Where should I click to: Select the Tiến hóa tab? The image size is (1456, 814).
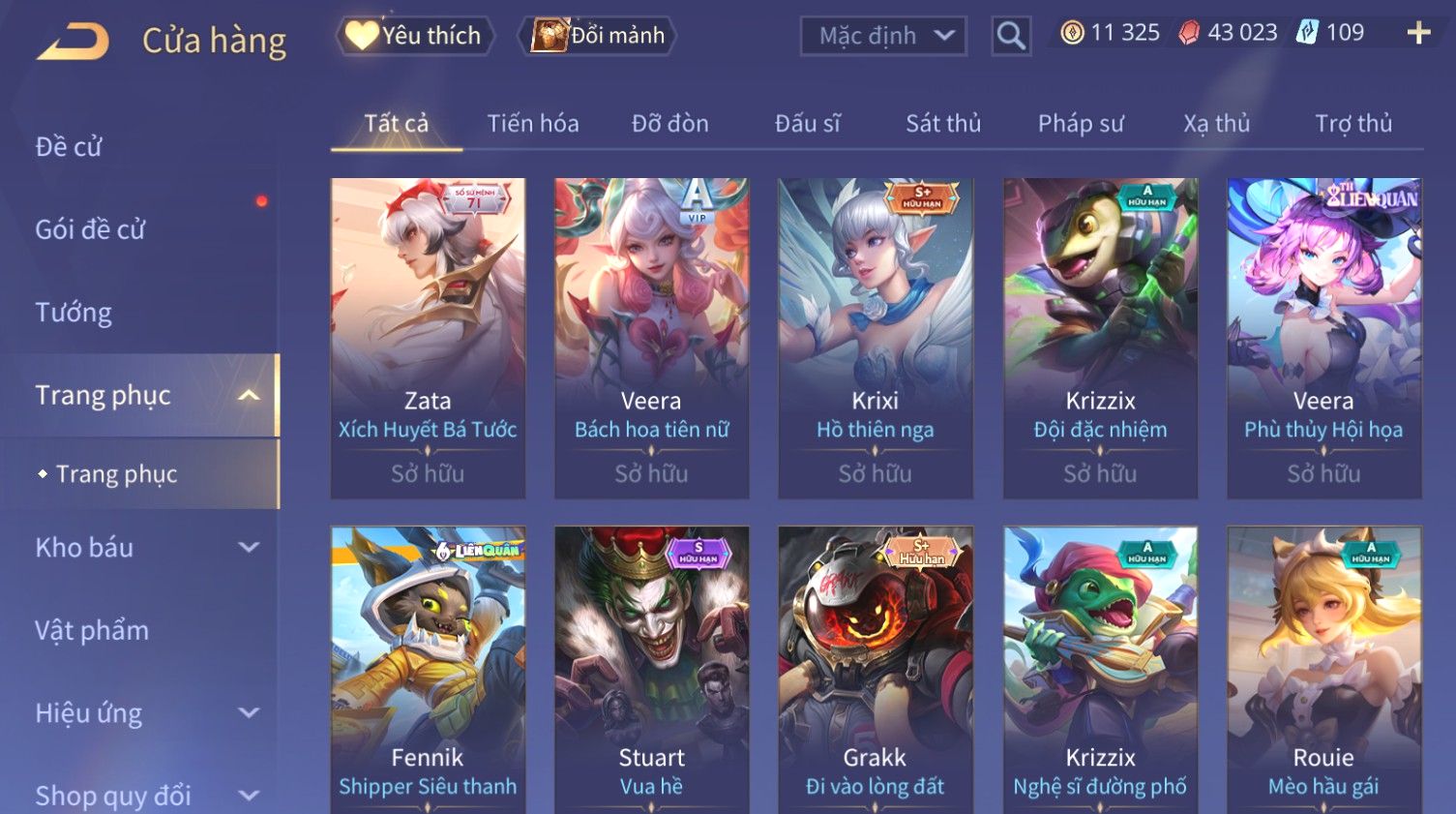(x=533, y=124)
